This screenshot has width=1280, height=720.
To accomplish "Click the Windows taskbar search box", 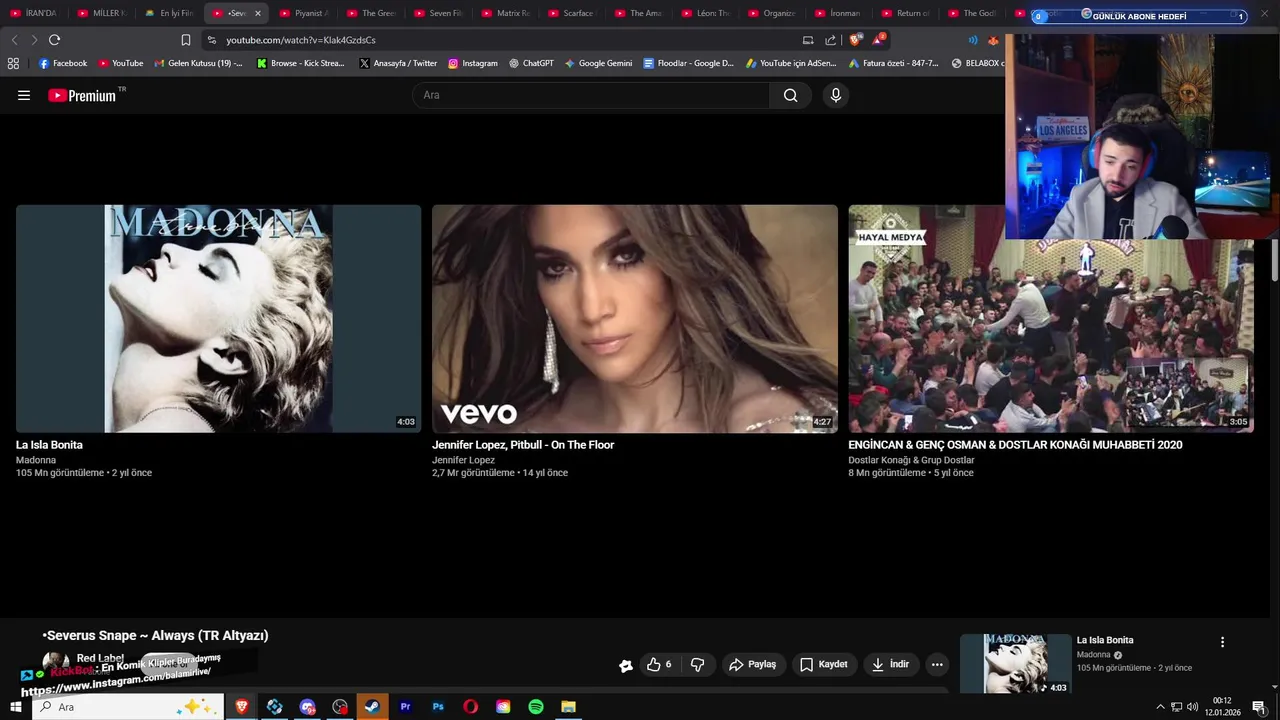I will [x=128, y=707].
